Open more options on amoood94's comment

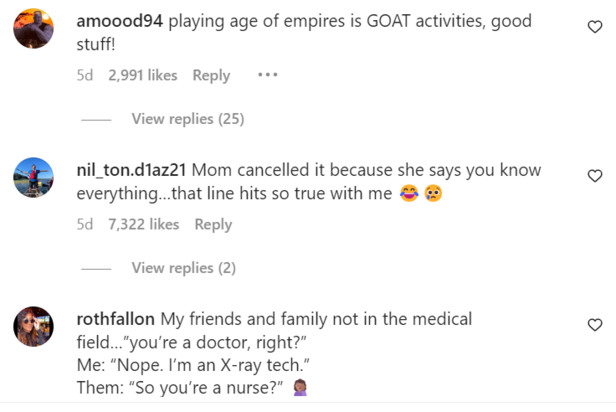coord(267,75)
